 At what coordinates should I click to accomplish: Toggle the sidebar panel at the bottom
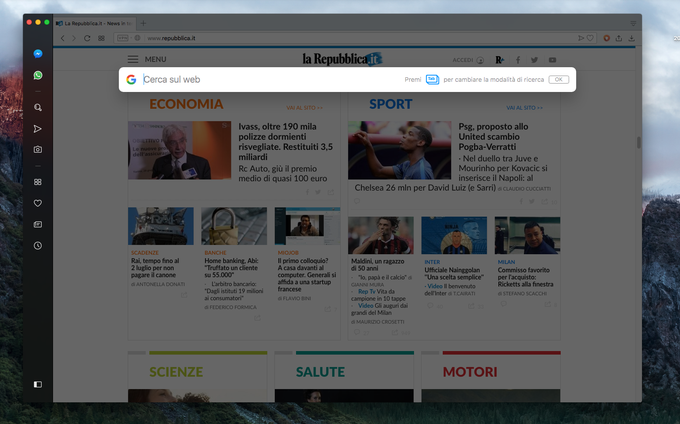38,384
